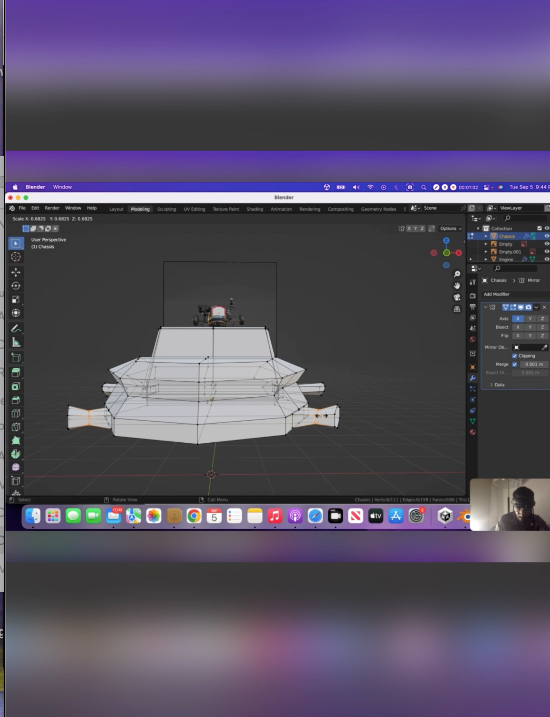Select the Annotate tool
Image resolution: width=550 pixels, height=717 pixels.
[x=16, y=329]
